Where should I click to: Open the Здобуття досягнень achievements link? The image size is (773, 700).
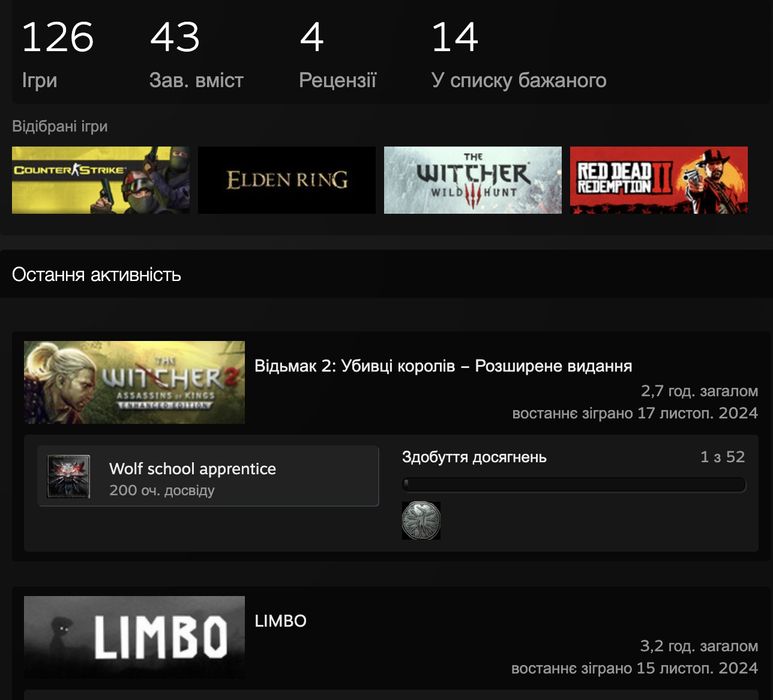click(x=474, y=457)
